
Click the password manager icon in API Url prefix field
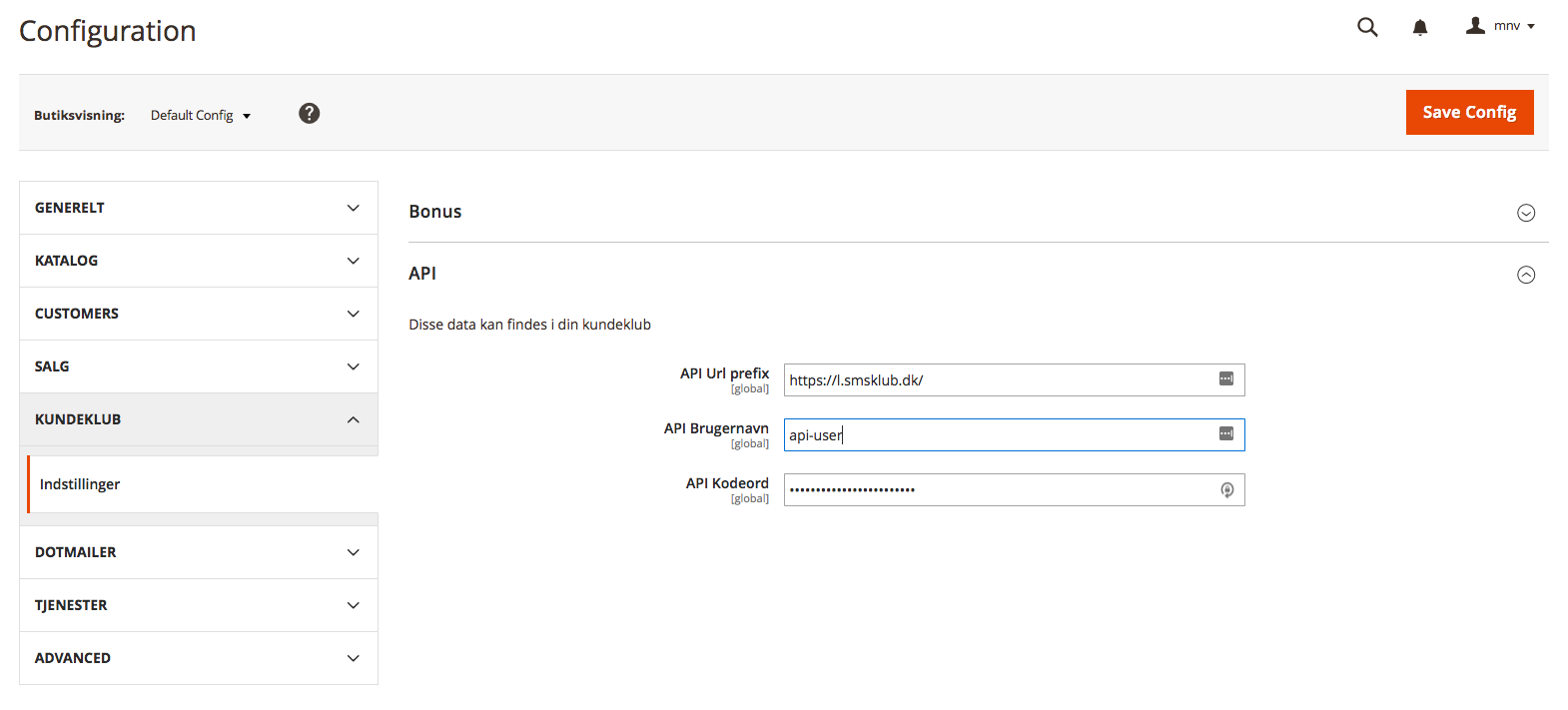tap(1226, 378)
